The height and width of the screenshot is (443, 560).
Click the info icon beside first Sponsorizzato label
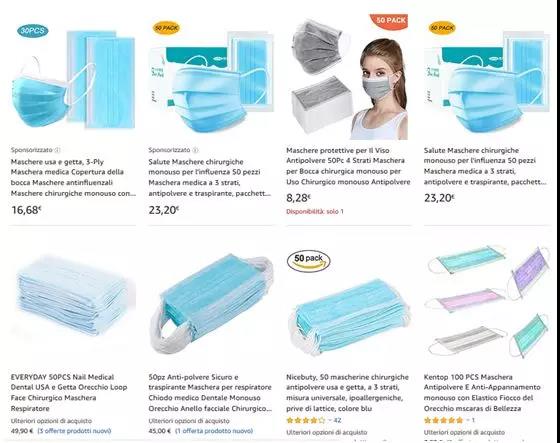click(x=58, y=150)
